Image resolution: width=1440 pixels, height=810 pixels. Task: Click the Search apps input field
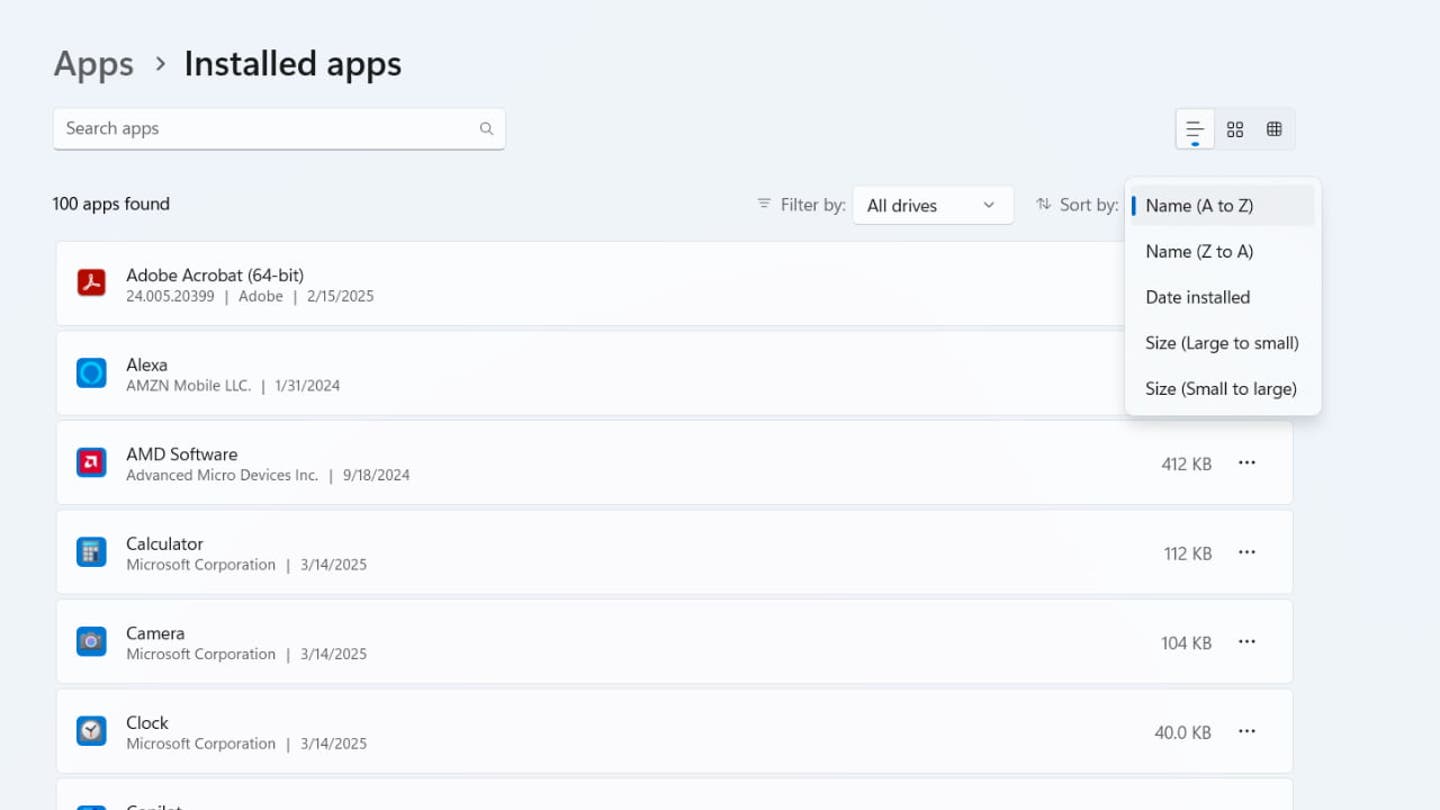click(265, 129)
